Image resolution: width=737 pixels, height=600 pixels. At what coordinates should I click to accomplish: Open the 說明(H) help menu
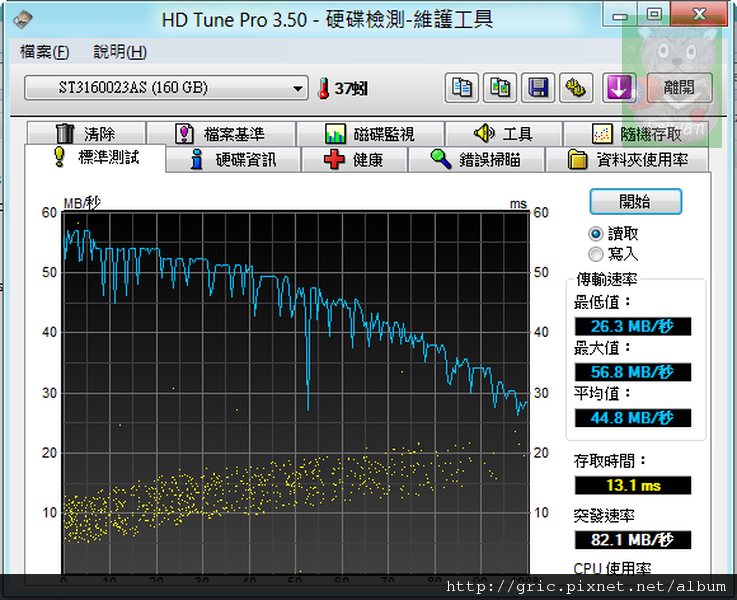(120, 52)
